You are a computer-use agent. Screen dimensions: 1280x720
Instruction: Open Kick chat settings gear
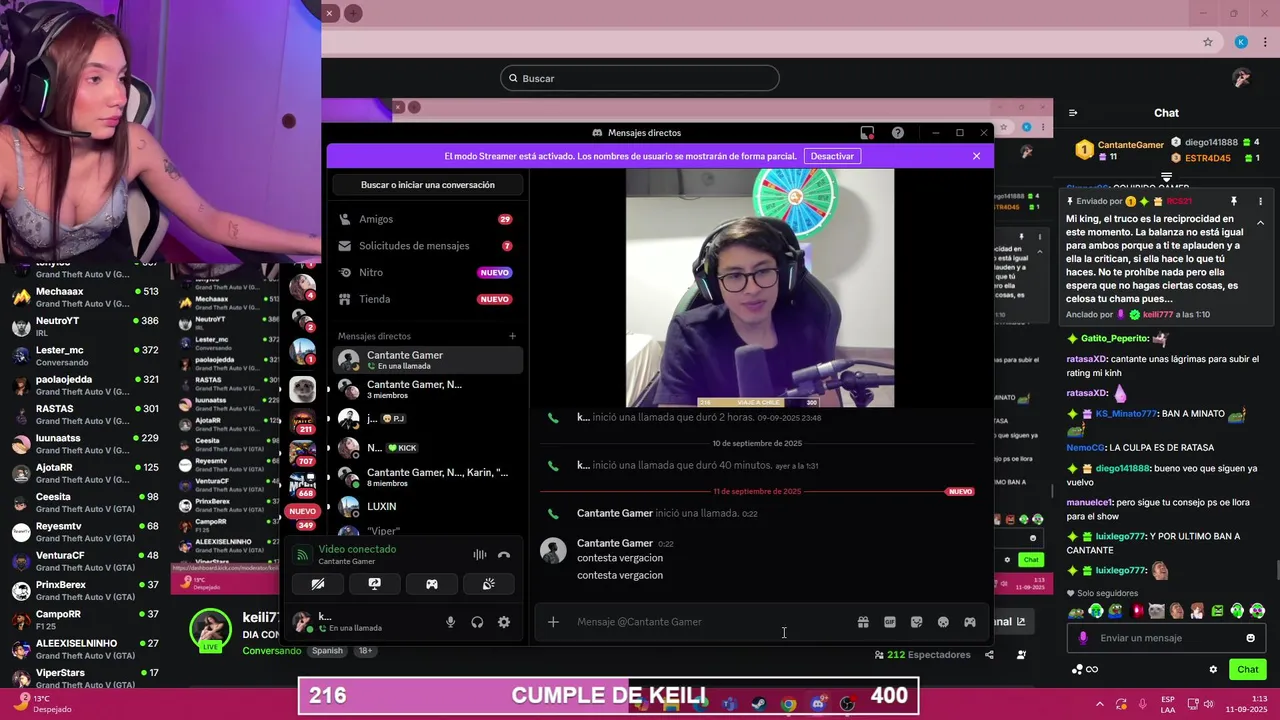pyautogui.click(x=1213, y=669)
